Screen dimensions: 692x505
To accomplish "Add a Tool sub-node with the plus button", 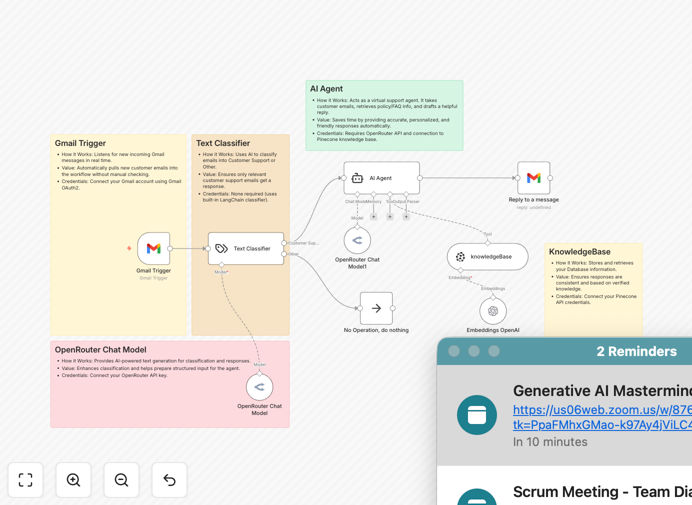I will click(x=390, y=217).
